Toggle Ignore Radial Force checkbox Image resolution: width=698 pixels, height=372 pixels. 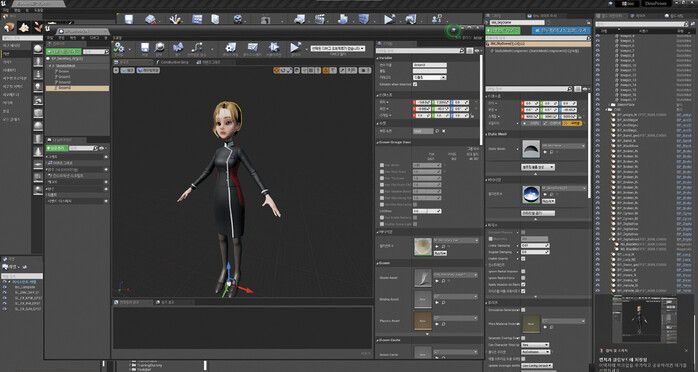tap(523, 278)
